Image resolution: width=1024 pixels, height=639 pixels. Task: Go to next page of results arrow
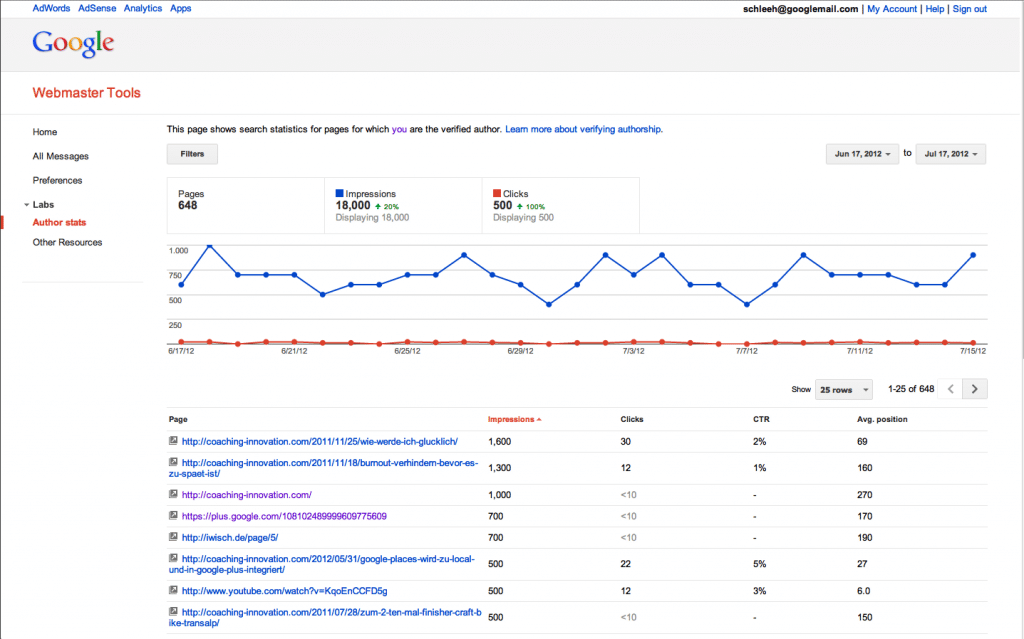tap(975, 389)
